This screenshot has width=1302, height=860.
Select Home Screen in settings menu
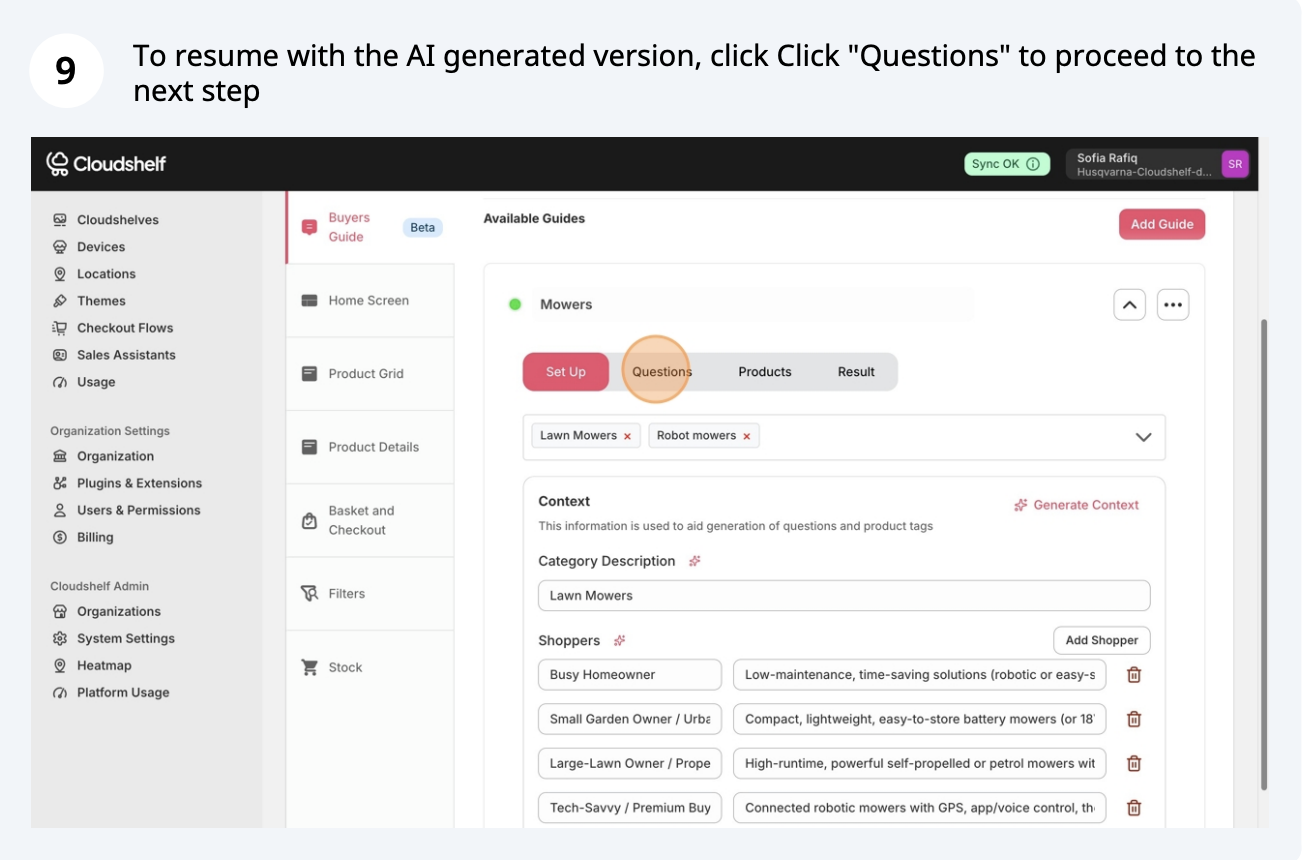(x=368, y=300)
